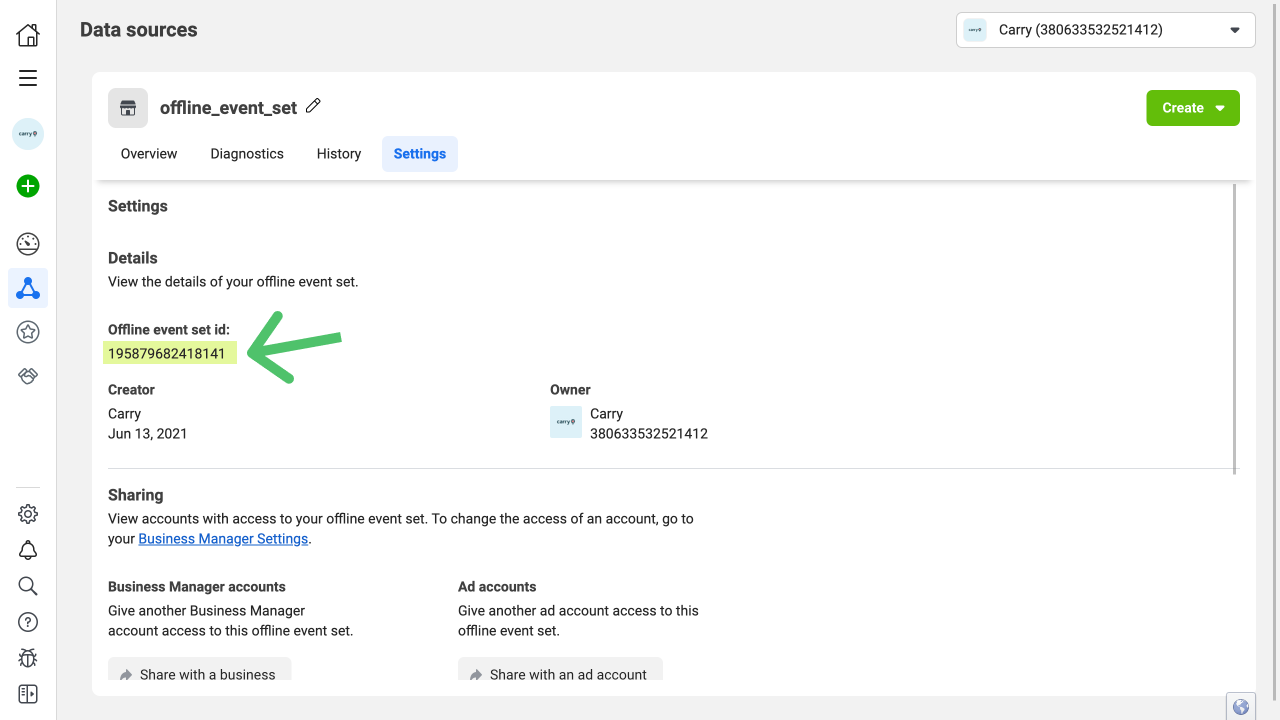Switch to the Diagnostics tab
Viewport: 1280px width, 720px height.
(247, 154)
